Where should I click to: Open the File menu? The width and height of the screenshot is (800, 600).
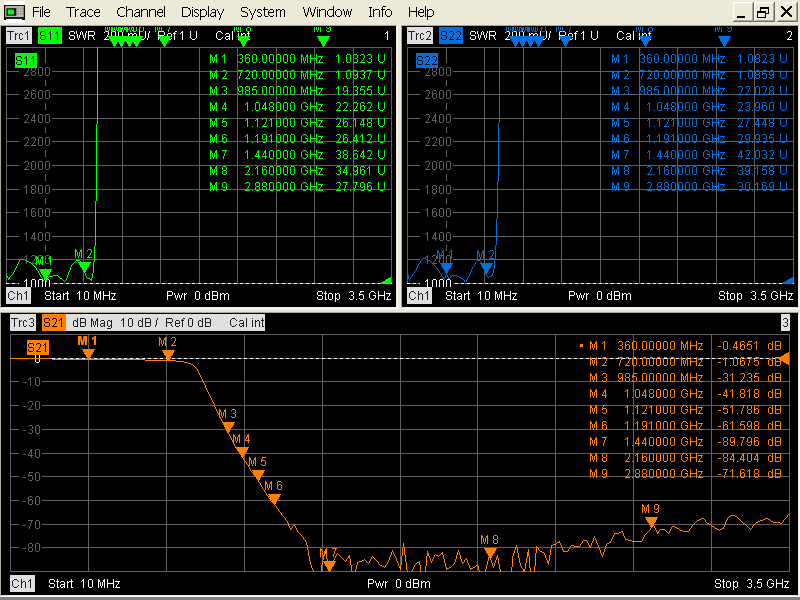pyautogui.click(x=41, y=12)
